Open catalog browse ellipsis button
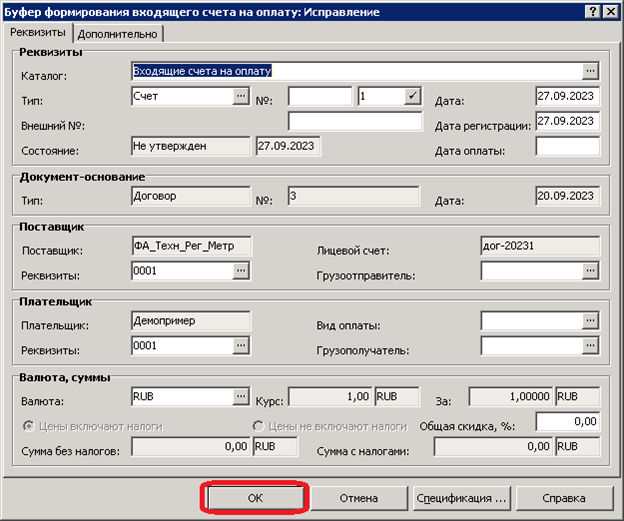 tap(590, 71)
